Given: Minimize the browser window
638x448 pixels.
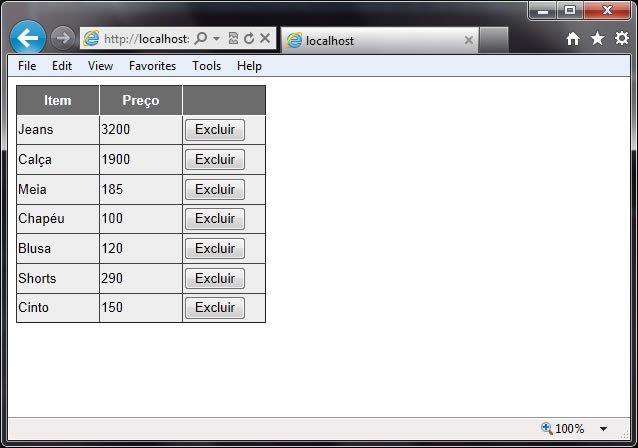Looking at the screenshot, I should point(543,11).
